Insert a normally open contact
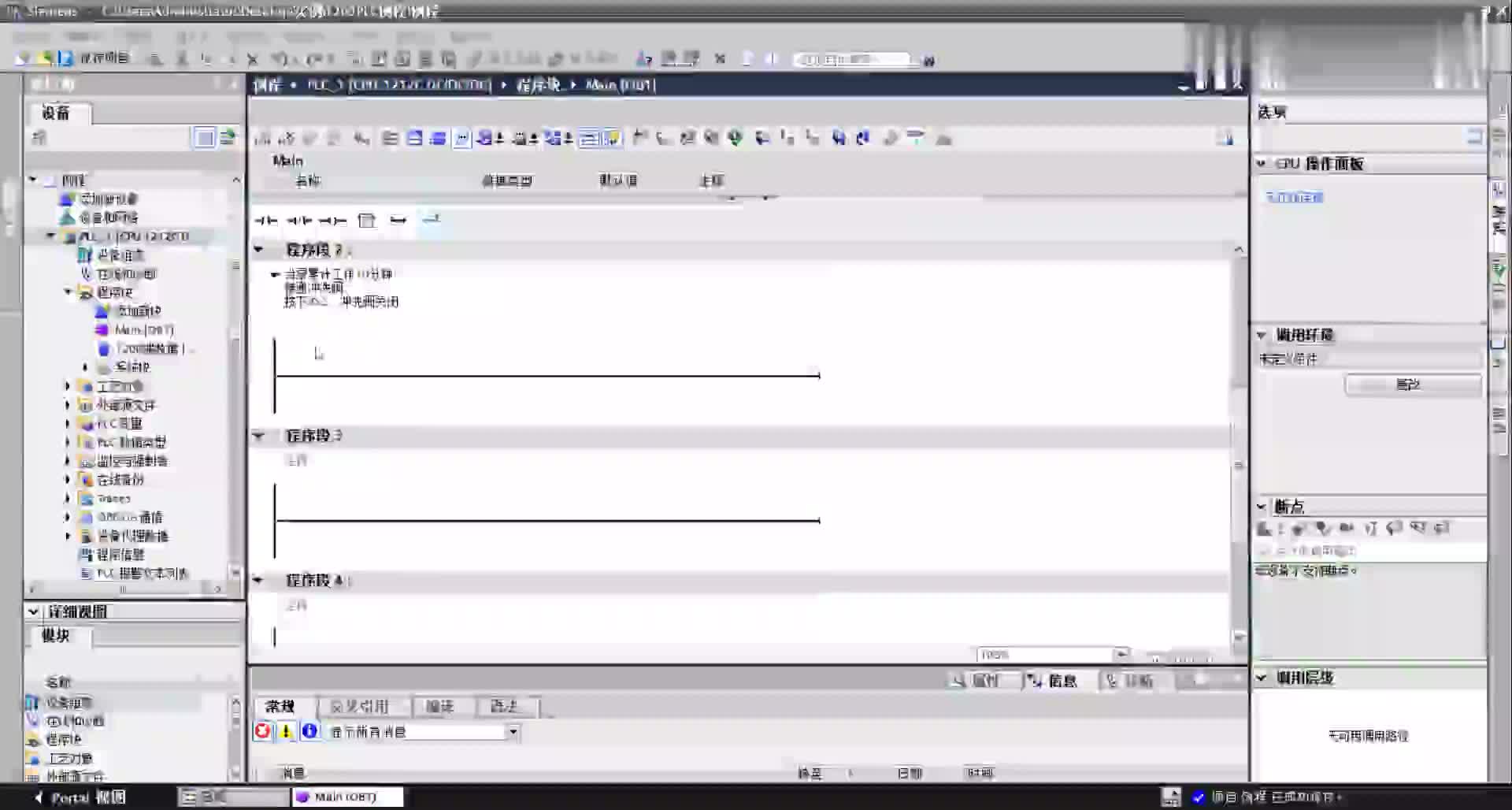 coord(266,221)
